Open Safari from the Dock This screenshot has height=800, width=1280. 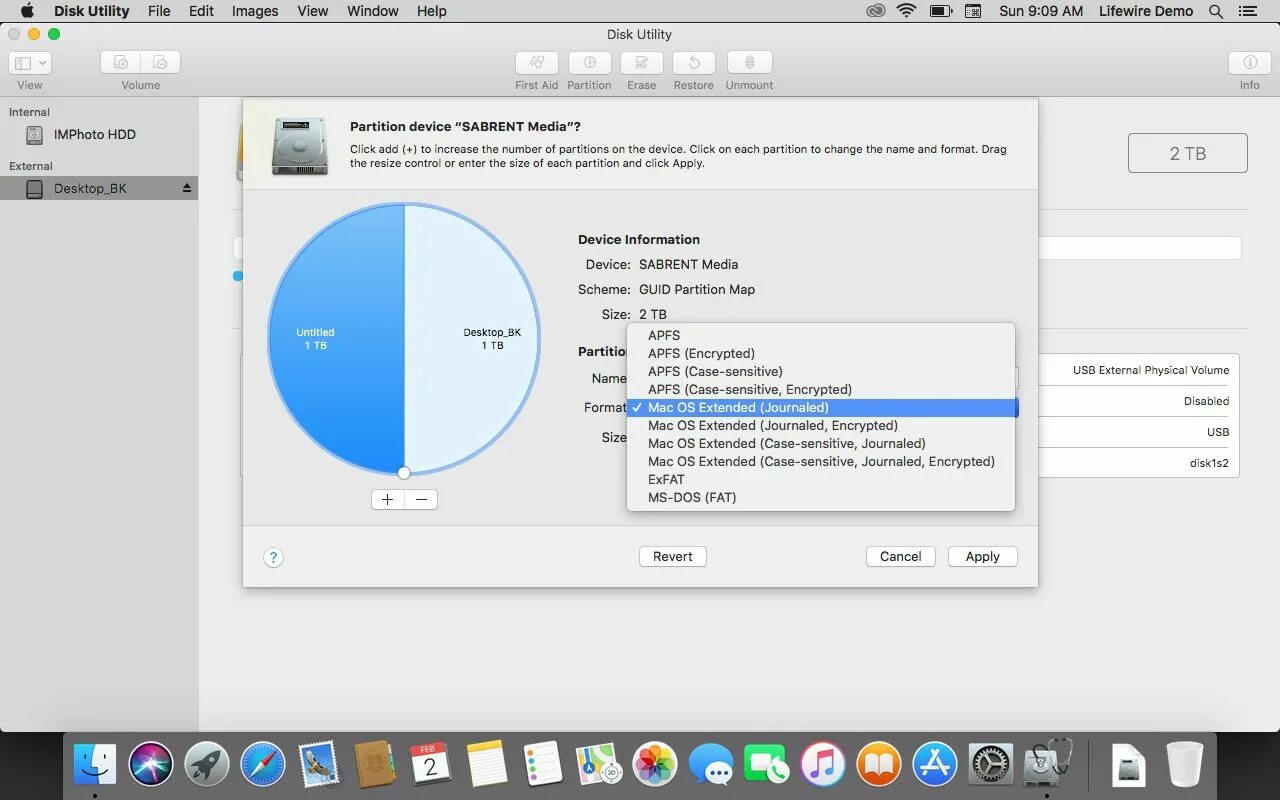click(263, 765)
